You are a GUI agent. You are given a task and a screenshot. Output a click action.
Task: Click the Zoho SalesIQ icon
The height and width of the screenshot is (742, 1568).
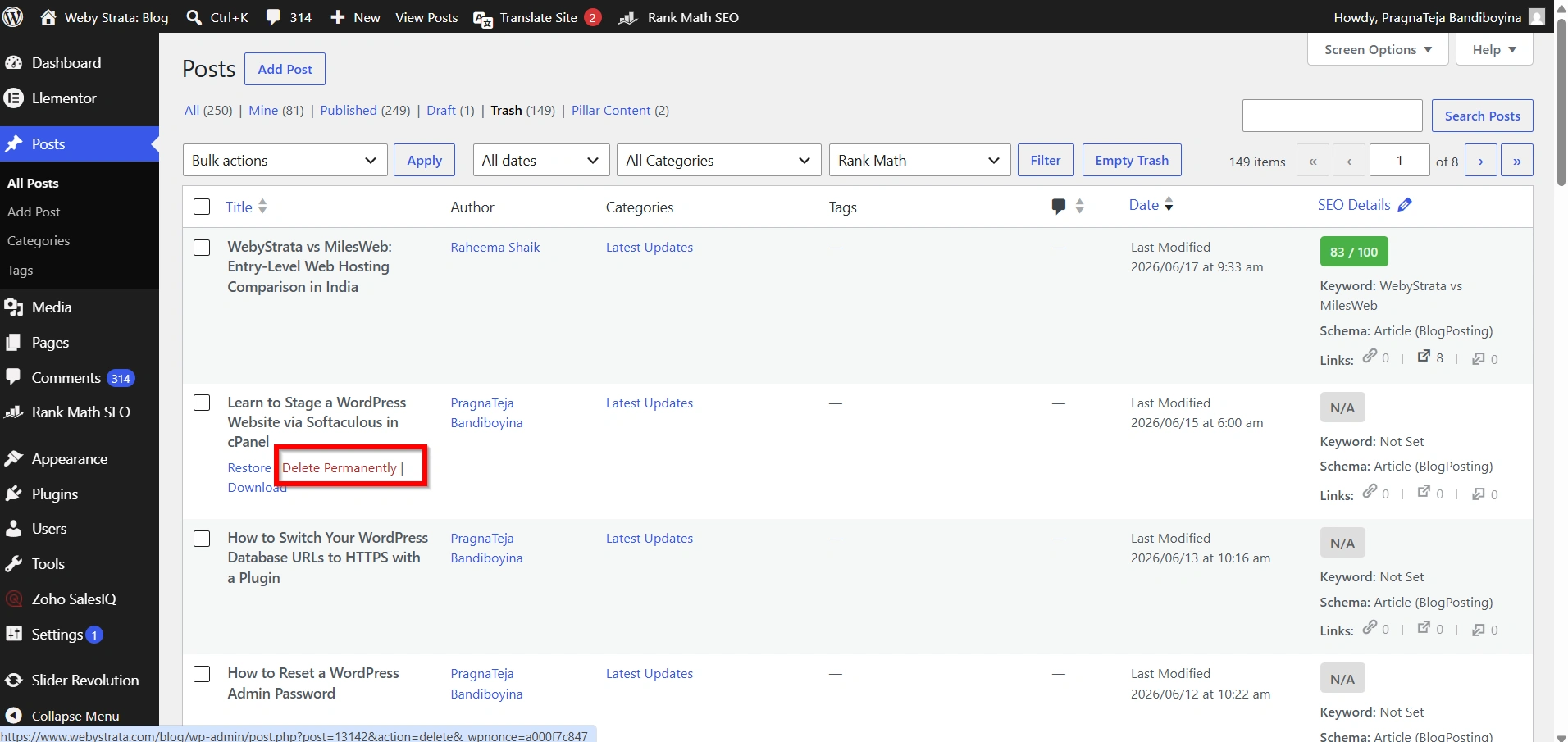[x=14, y=599]
